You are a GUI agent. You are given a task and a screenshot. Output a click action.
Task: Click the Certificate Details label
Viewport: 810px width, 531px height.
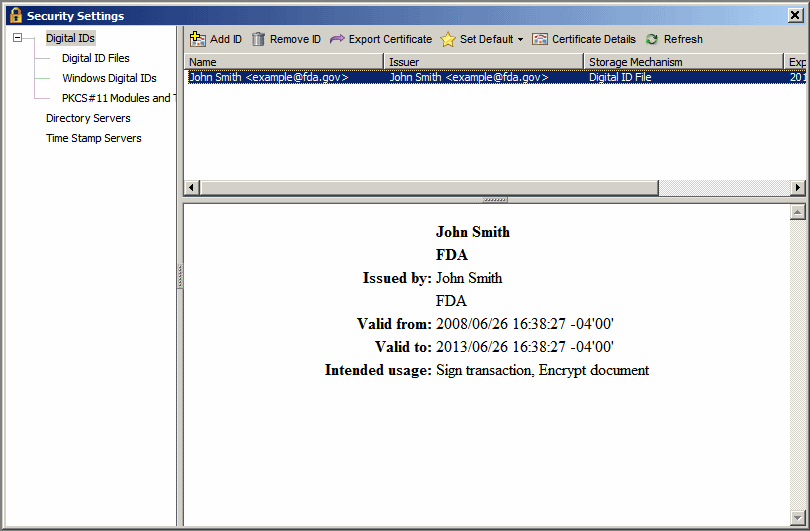(x=594, y=39)
